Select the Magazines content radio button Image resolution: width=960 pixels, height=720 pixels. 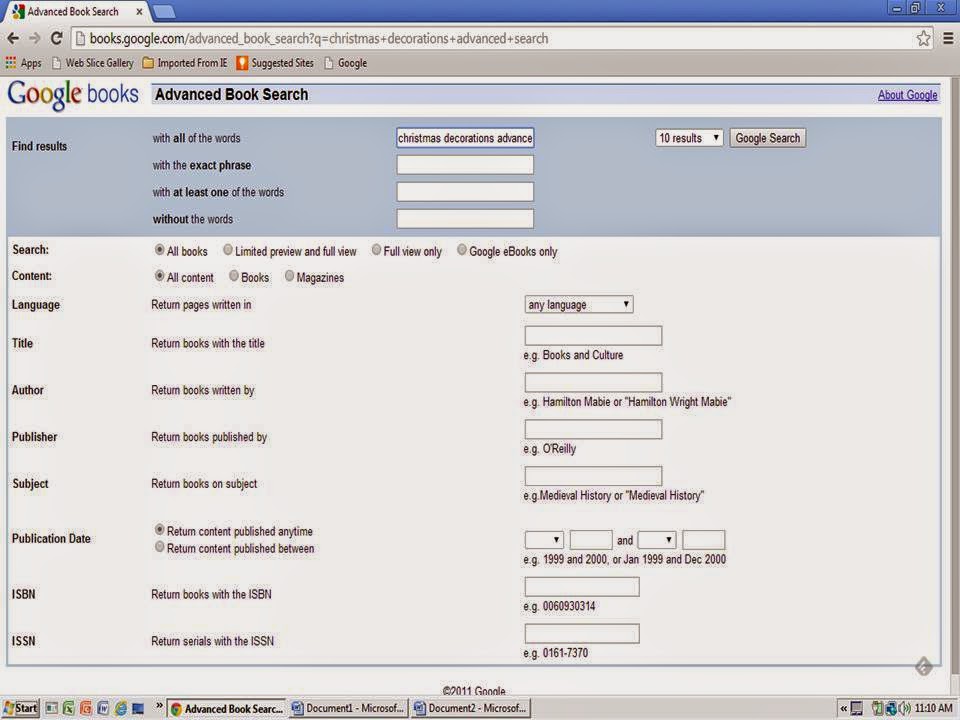tap(289, 276)
